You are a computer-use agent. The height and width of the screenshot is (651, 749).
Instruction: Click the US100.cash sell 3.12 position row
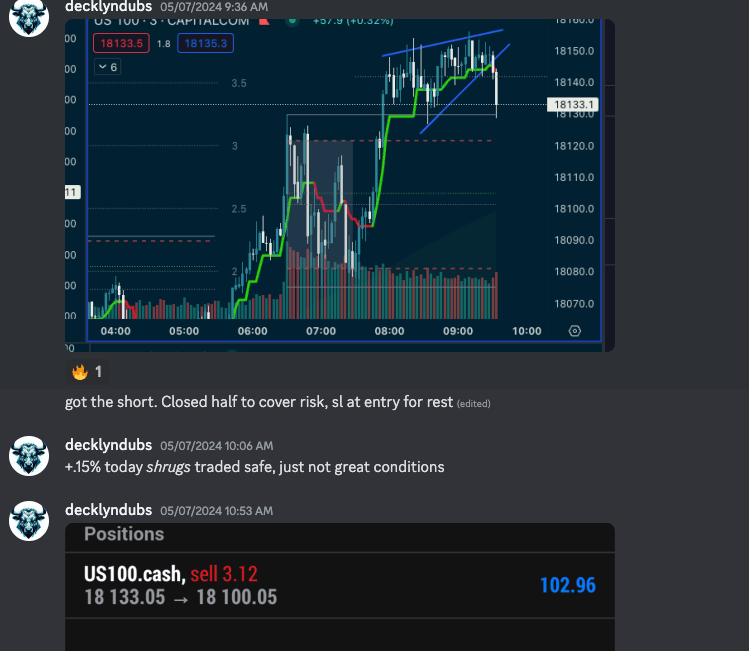340,586
